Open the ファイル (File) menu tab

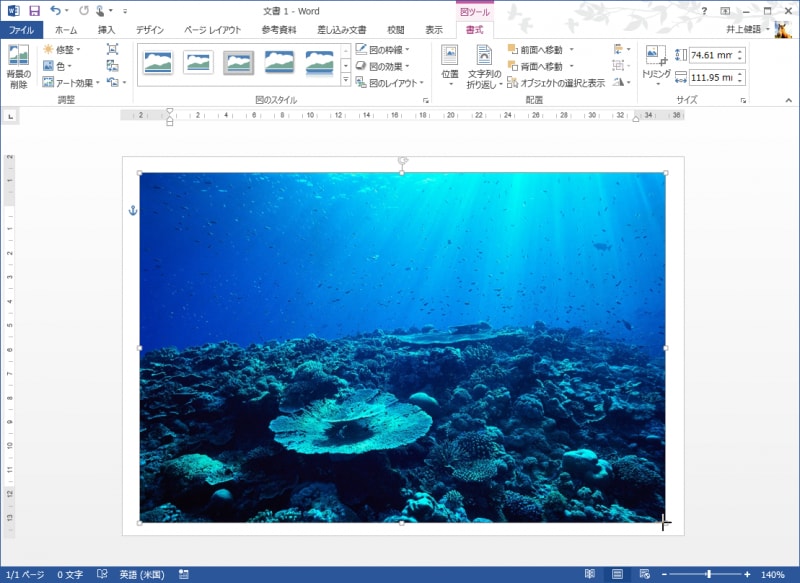click(x=21, y=30)
